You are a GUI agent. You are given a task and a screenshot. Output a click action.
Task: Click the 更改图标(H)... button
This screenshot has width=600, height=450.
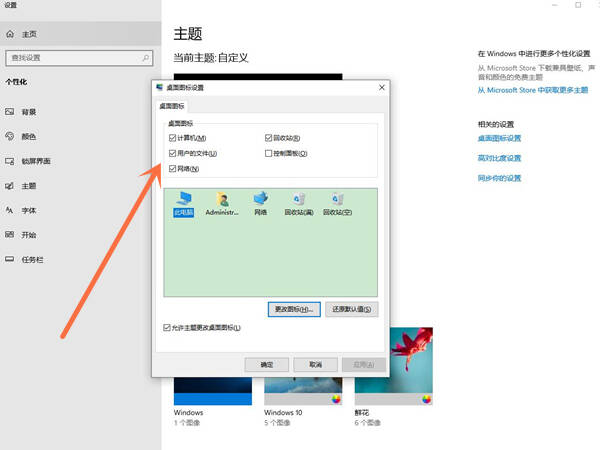point(294,309)
